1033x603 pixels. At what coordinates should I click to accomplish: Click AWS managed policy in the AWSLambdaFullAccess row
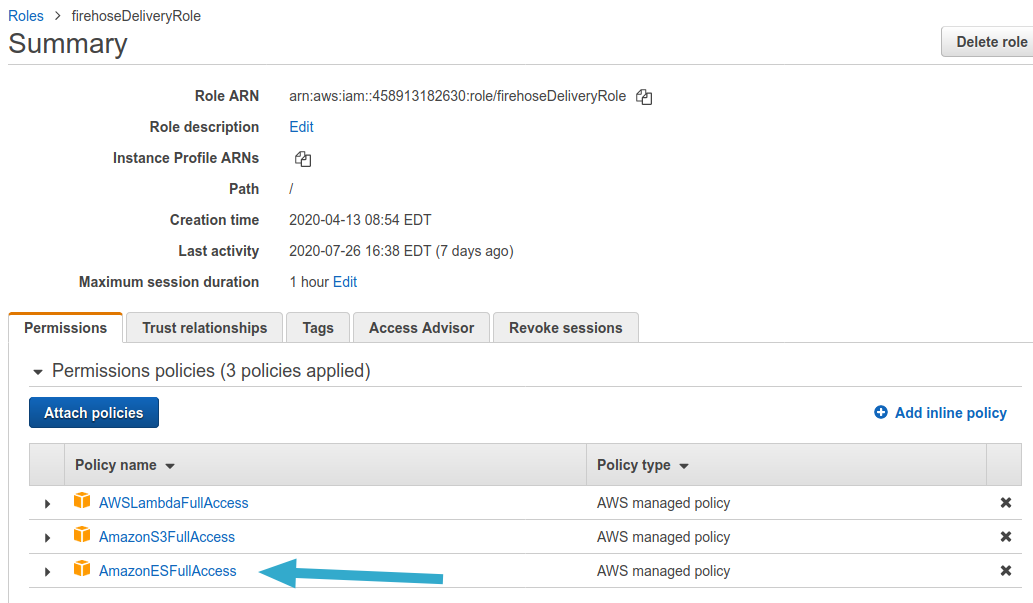pyautogui.click(x=663, y=503)
